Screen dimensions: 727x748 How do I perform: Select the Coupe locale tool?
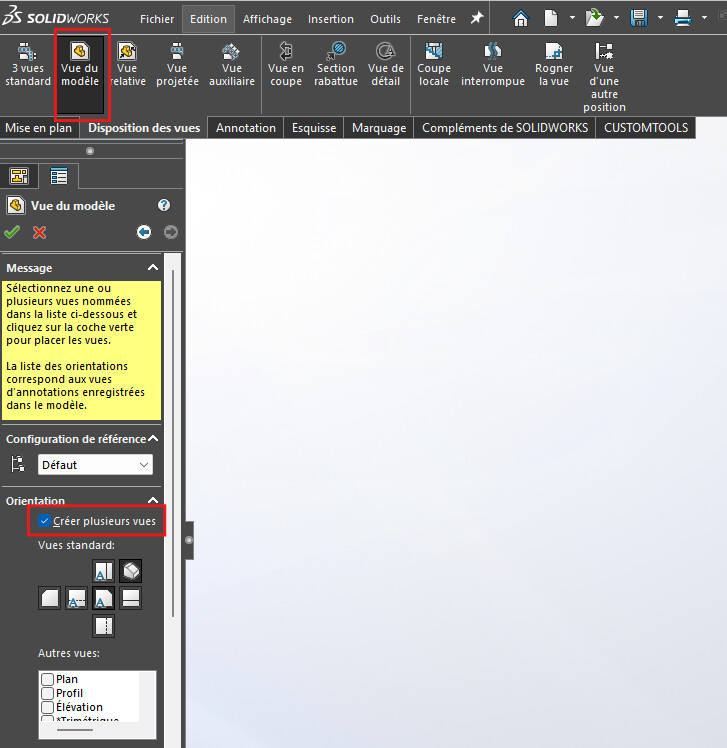(x=434, y=65)
